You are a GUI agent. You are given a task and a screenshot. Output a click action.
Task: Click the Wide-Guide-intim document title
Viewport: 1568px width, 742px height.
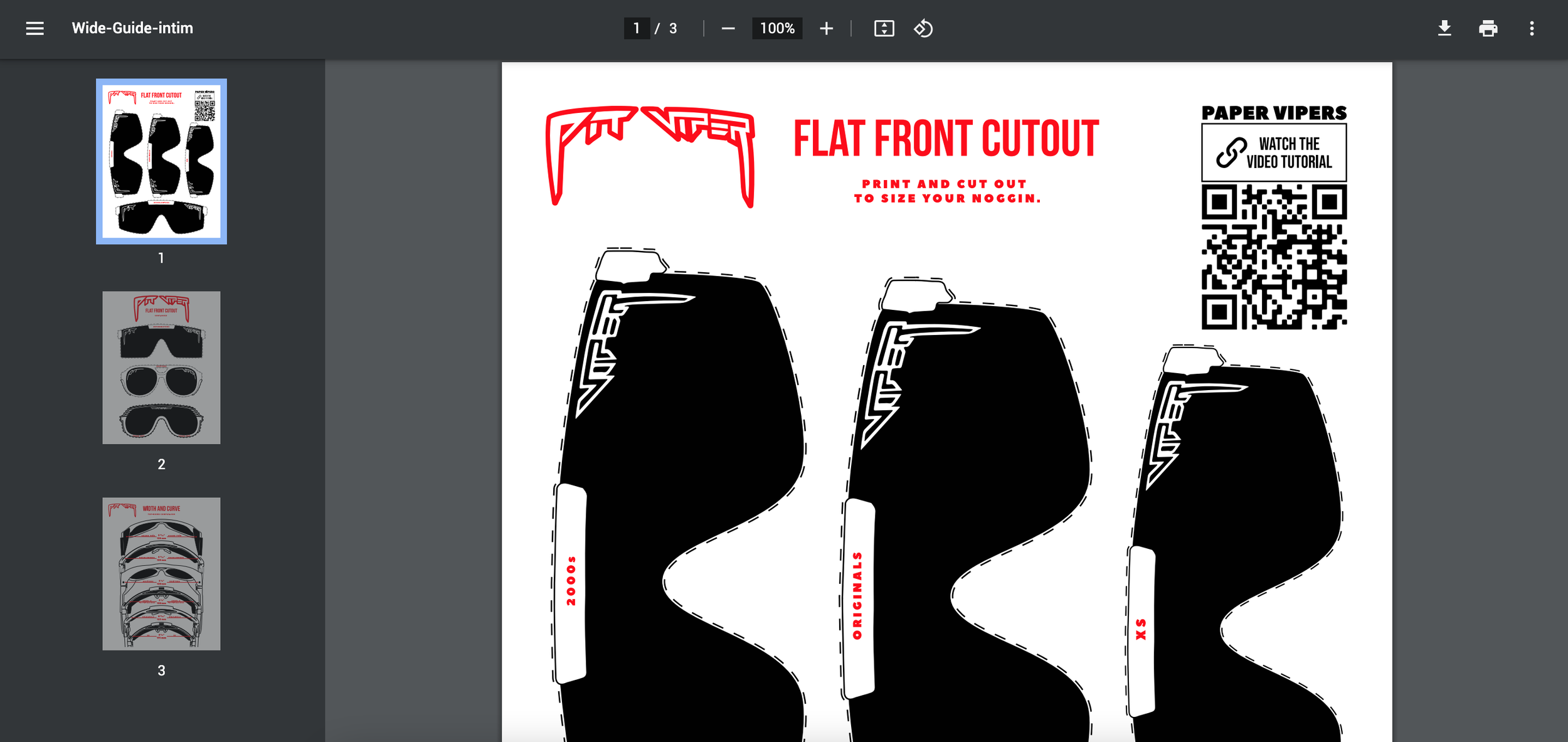[x=132, y=28]
